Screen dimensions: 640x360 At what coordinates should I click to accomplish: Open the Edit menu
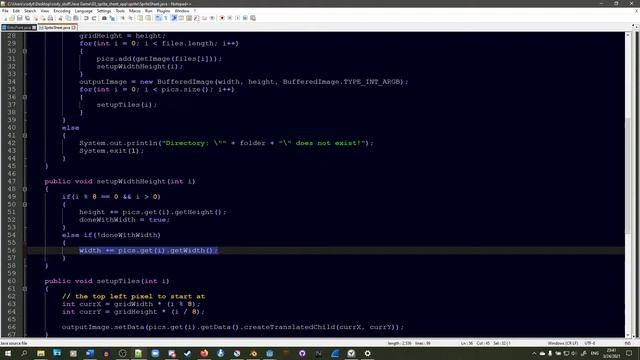[x=16, y=11]
